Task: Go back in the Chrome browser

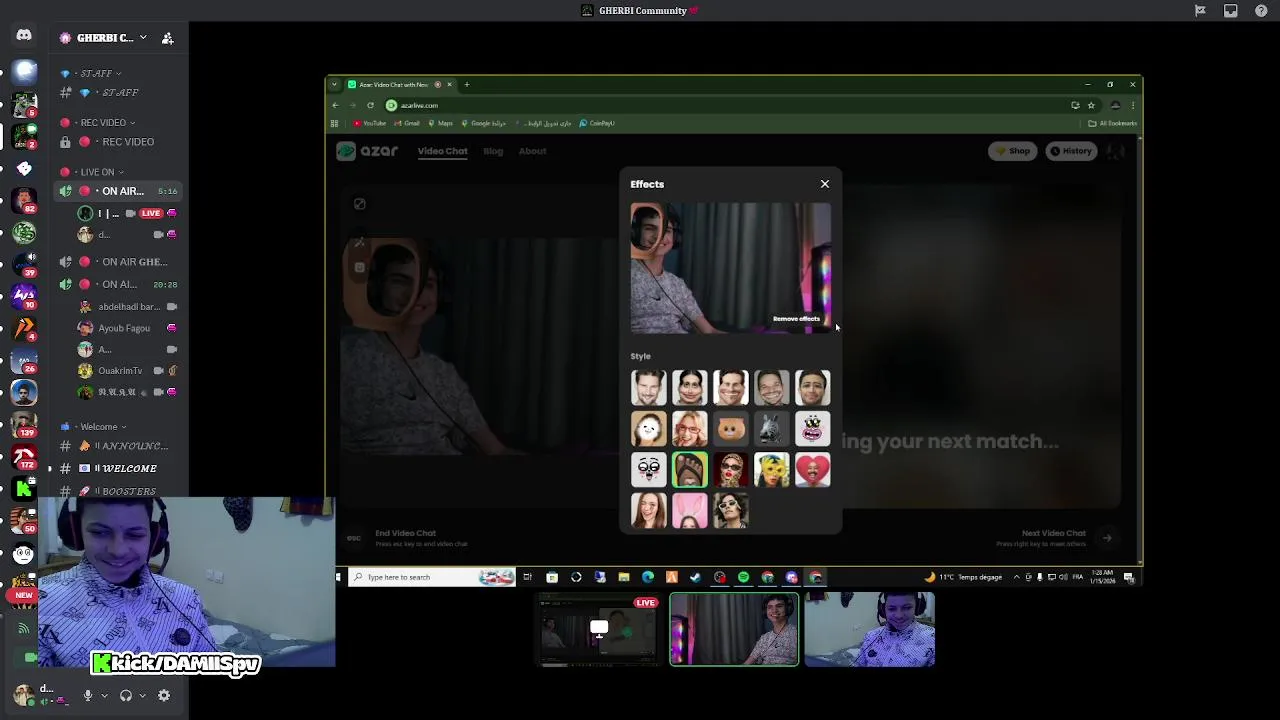Action: (335, 105)
